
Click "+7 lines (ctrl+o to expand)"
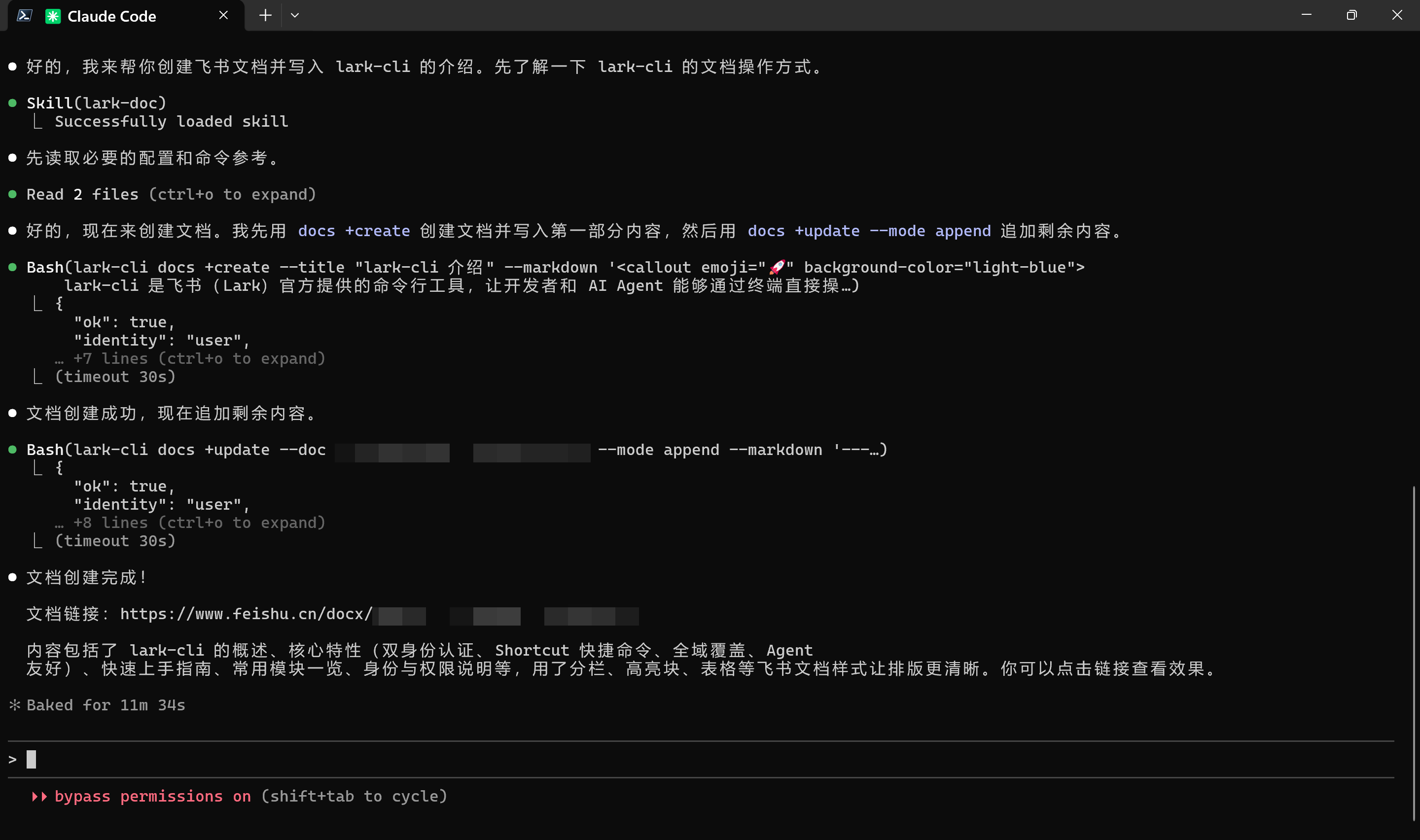click(x=199, y=358)
